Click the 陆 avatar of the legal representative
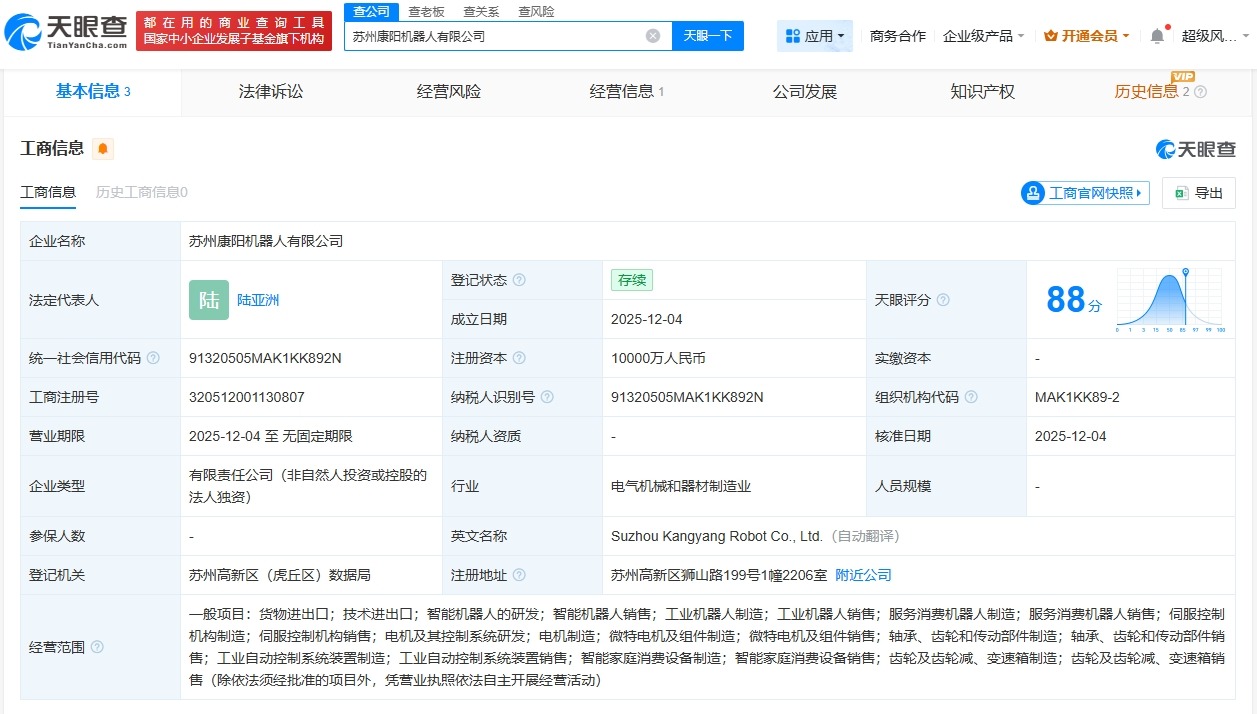1257x714 pixels. 208,300
